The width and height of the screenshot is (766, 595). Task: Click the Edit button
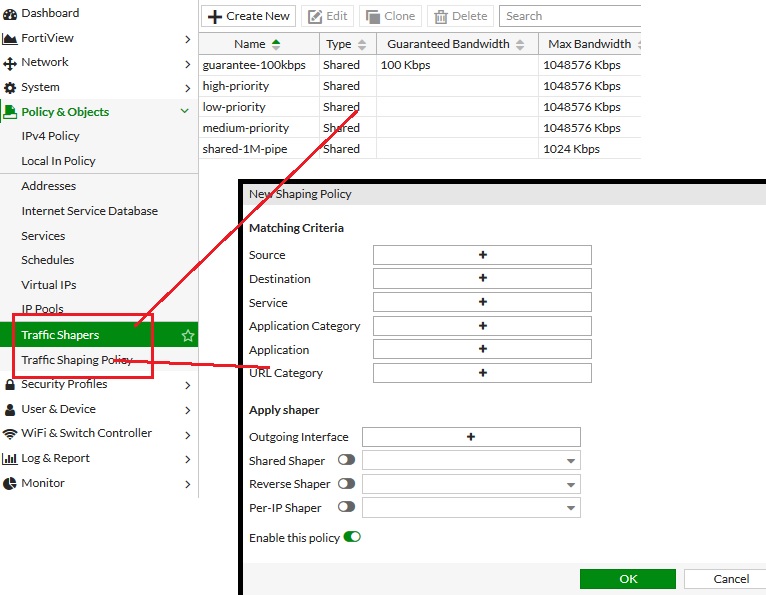click(x=328, y=16)
